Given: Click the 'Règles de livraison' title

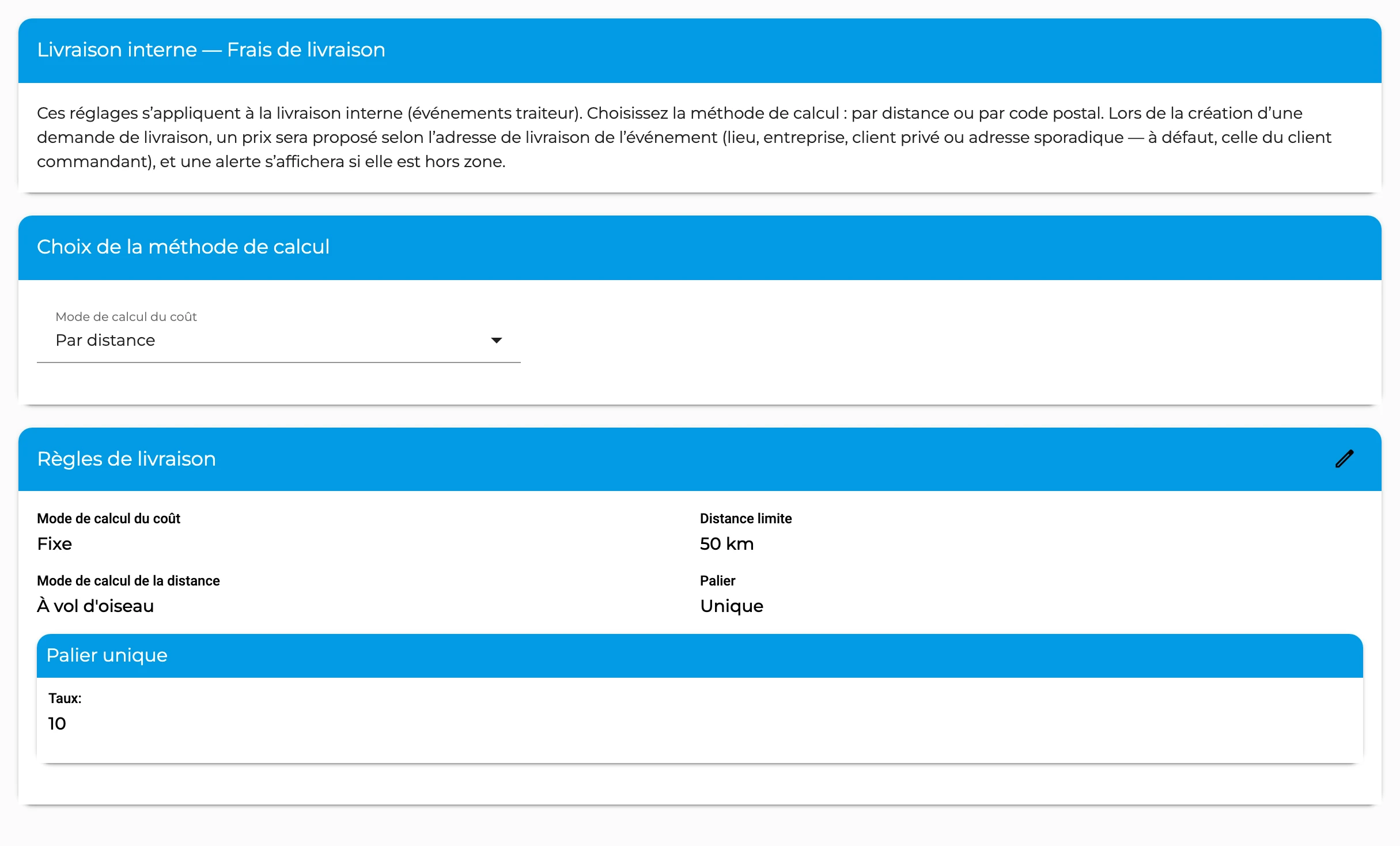Looking at the screenshot, I should tap(126, 459).
